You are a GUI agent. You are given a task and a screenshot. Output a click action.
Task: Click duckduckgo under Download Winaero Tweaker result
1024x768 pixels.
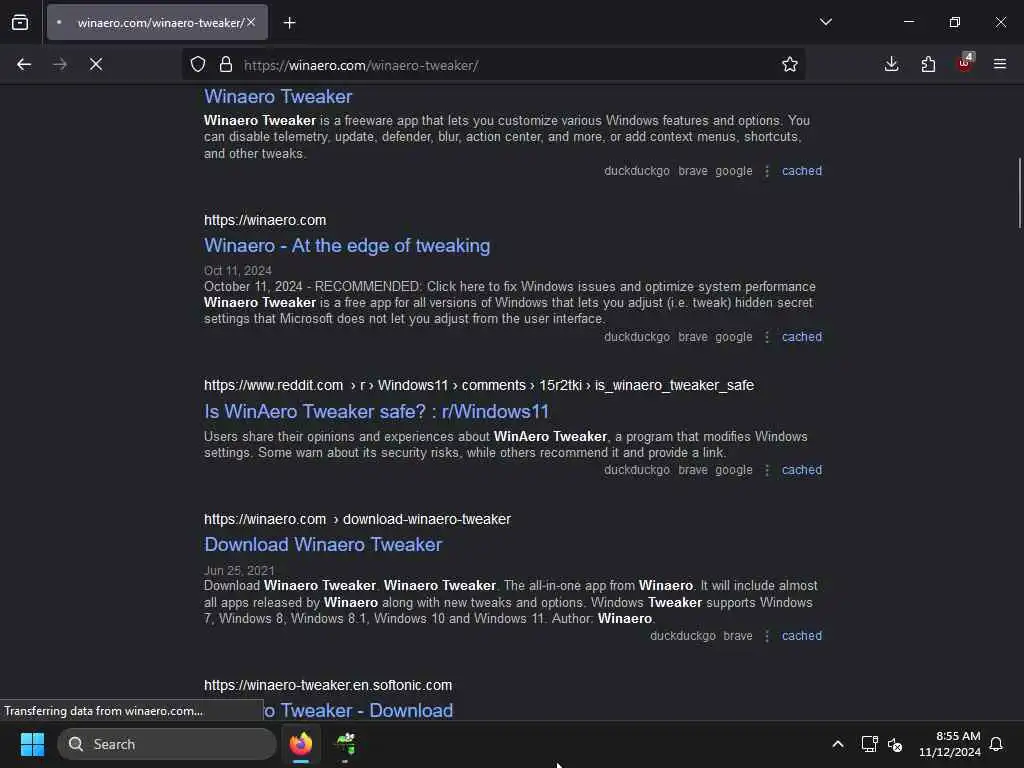[x=682, y=636]
